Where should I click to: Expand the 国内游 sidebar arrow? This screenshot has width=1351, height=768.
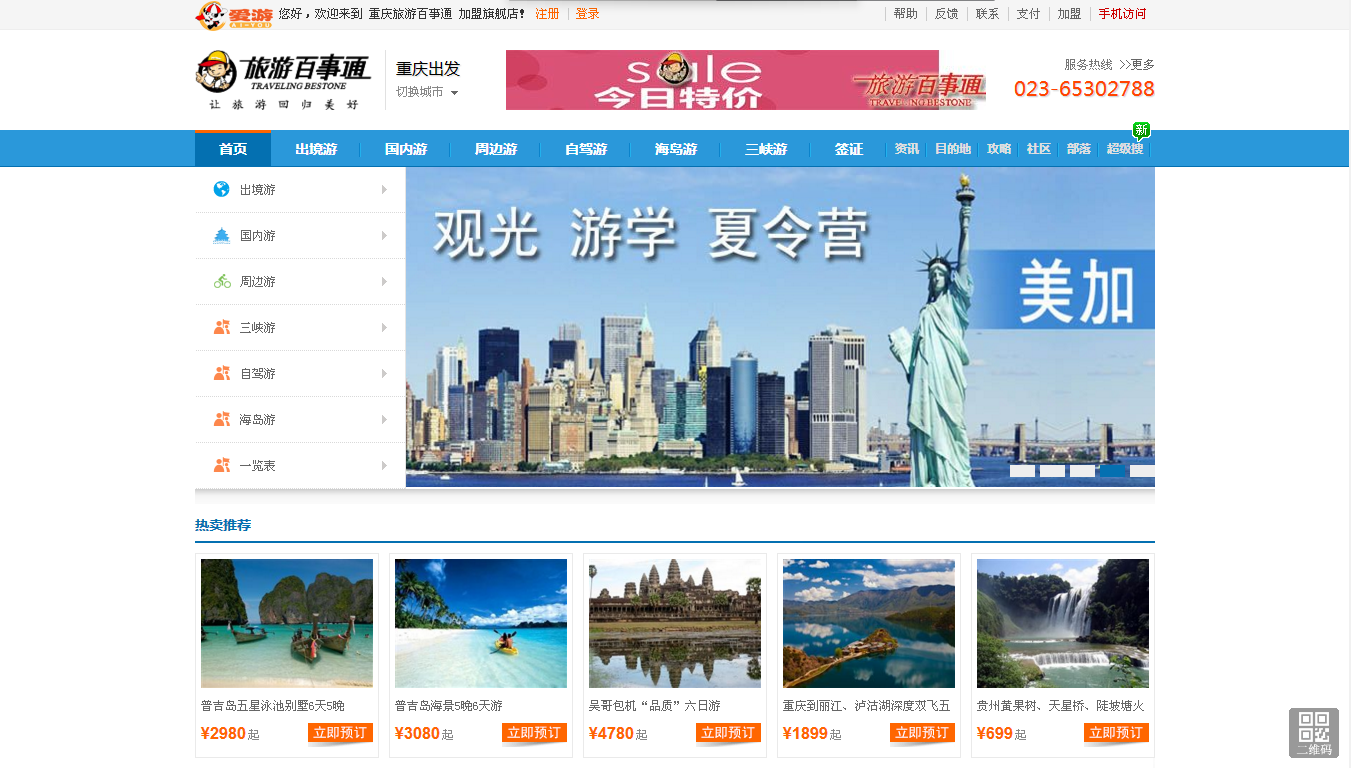[384, 235]
